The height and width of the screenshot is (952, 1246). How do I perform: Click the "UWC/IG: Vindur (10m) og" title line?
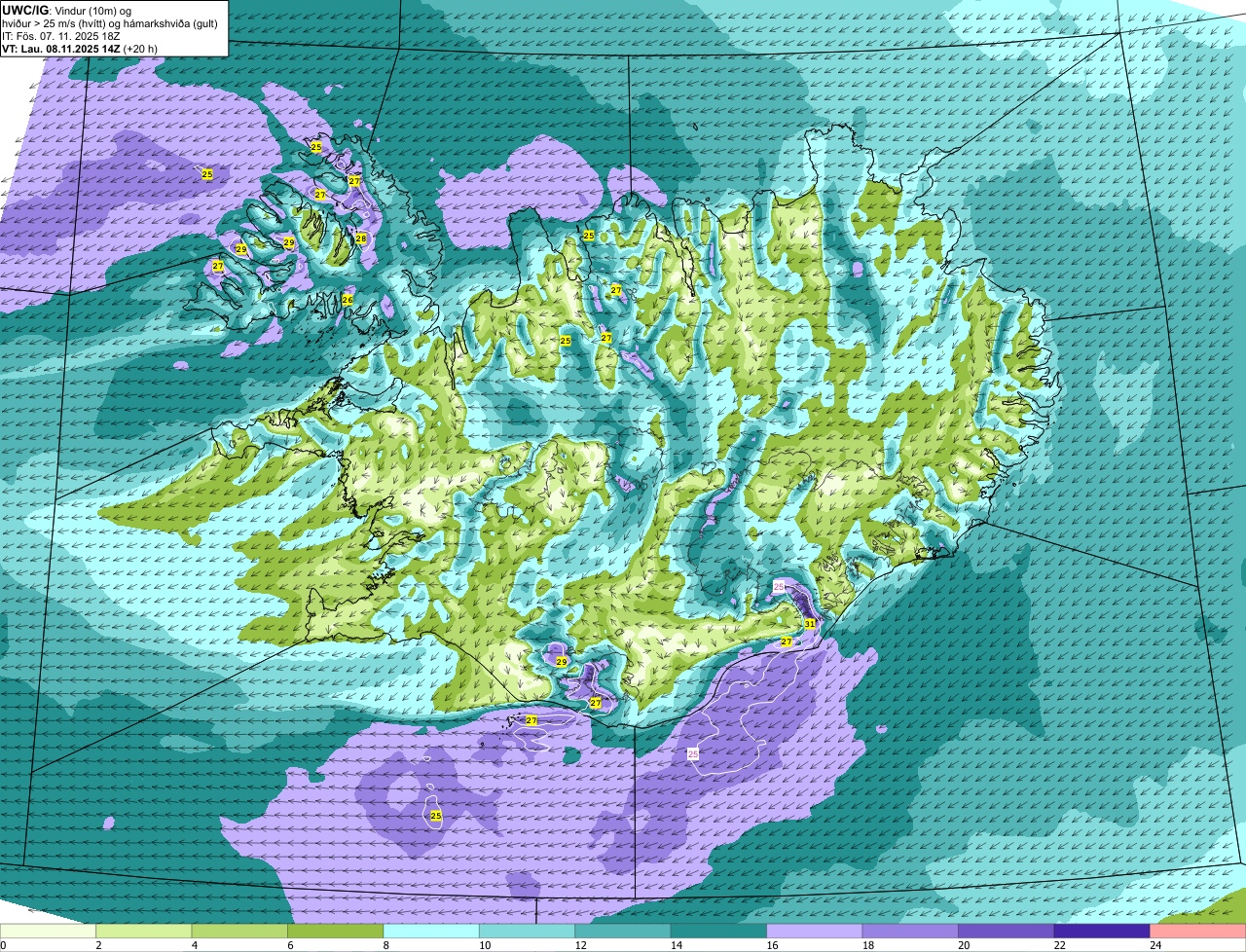pyautogui.click(x=66, y=10)
